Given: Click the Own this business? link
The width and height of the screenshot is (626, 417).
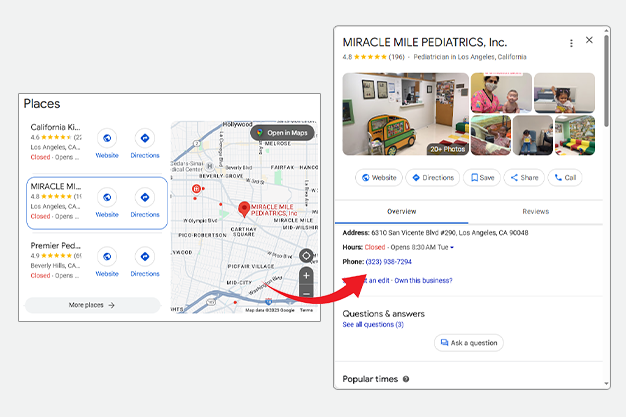Looking at the screenshot, I should [423, 280].
